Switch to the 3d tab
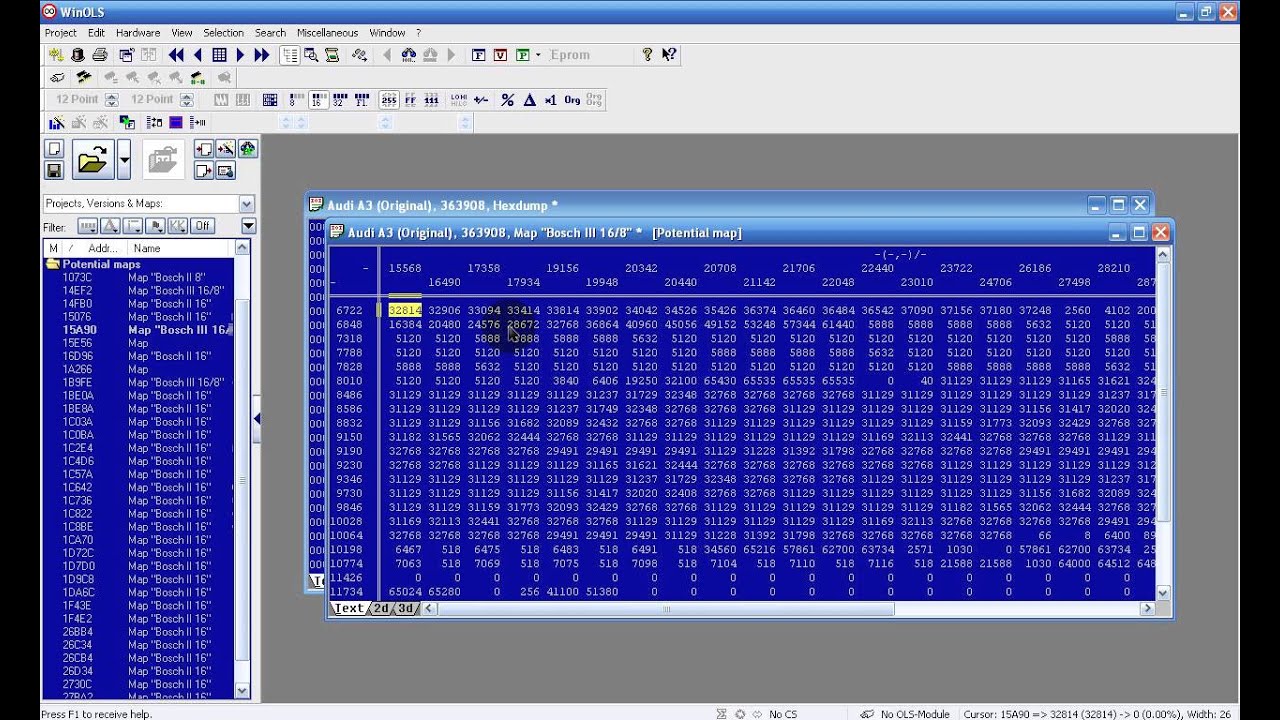Screen dimensions: 1280x720 click(x=404, y=608)
